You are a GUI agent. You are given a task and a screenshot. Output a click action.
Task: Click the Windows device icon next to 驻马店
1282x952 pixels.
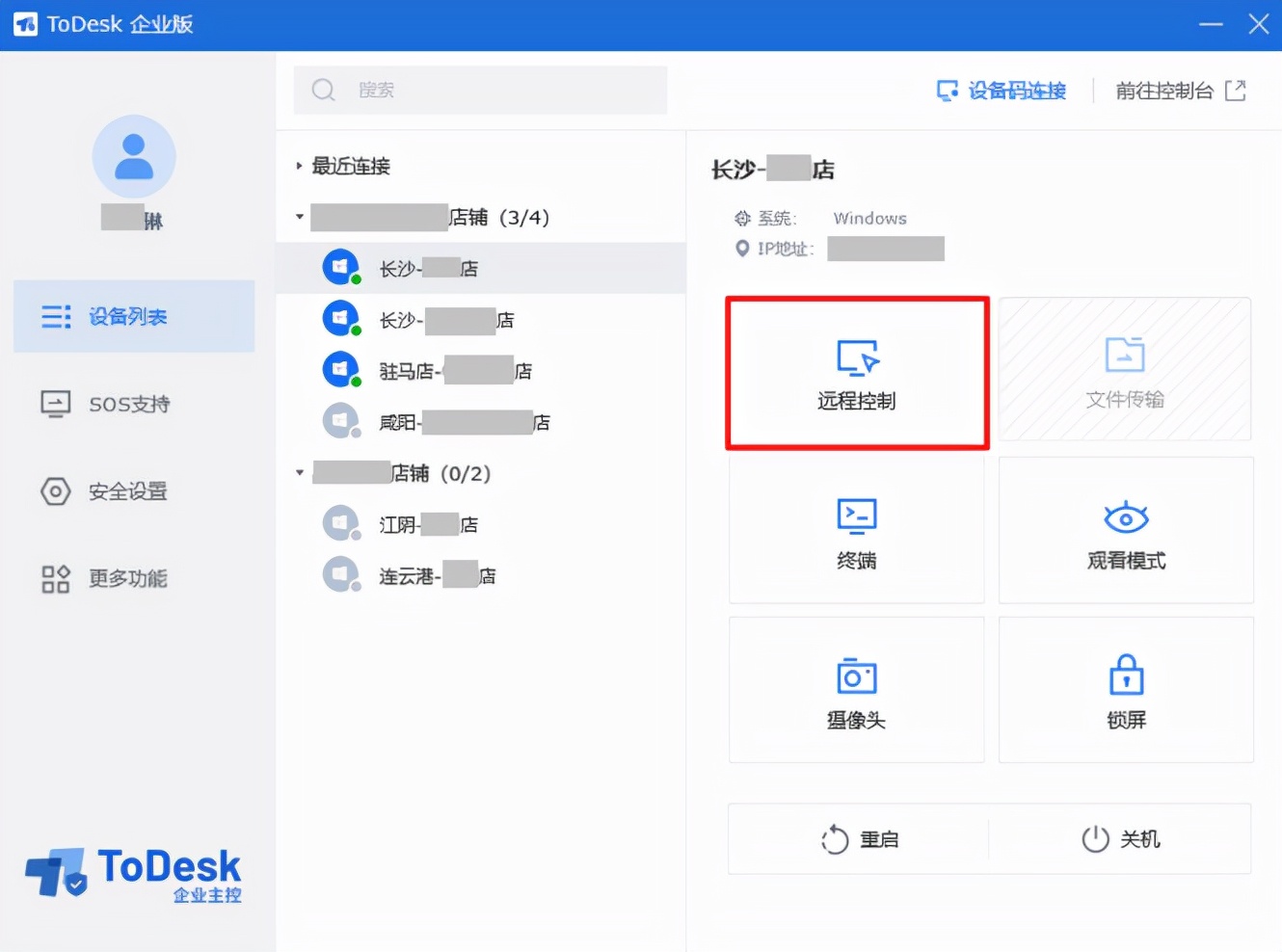(x=341, y=369)
